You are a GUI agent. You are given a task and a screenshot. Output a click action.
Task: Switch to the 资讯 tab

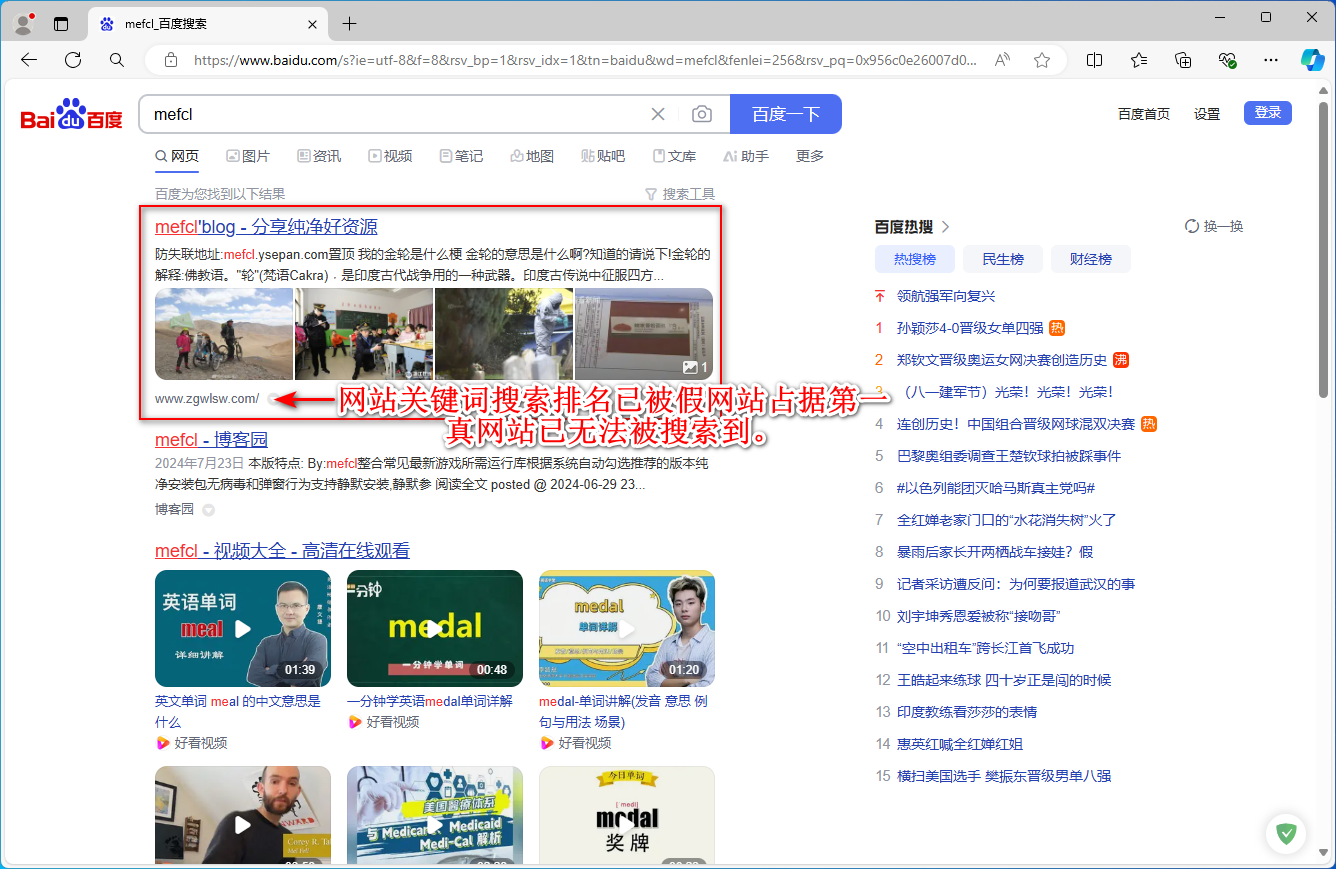coord(319,156)
